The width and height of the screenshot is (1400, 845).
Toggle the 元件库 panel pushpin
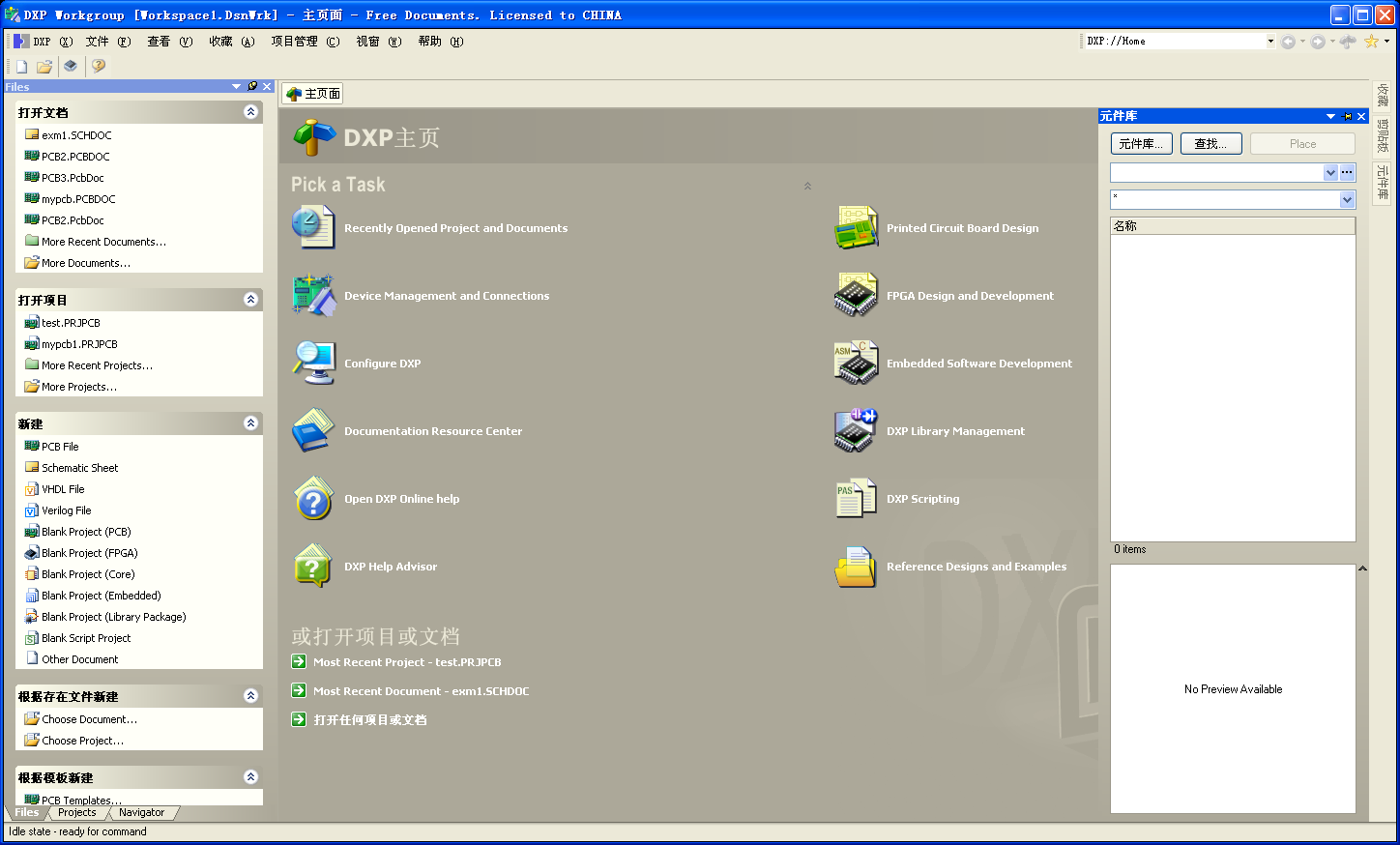[1347, 116]
